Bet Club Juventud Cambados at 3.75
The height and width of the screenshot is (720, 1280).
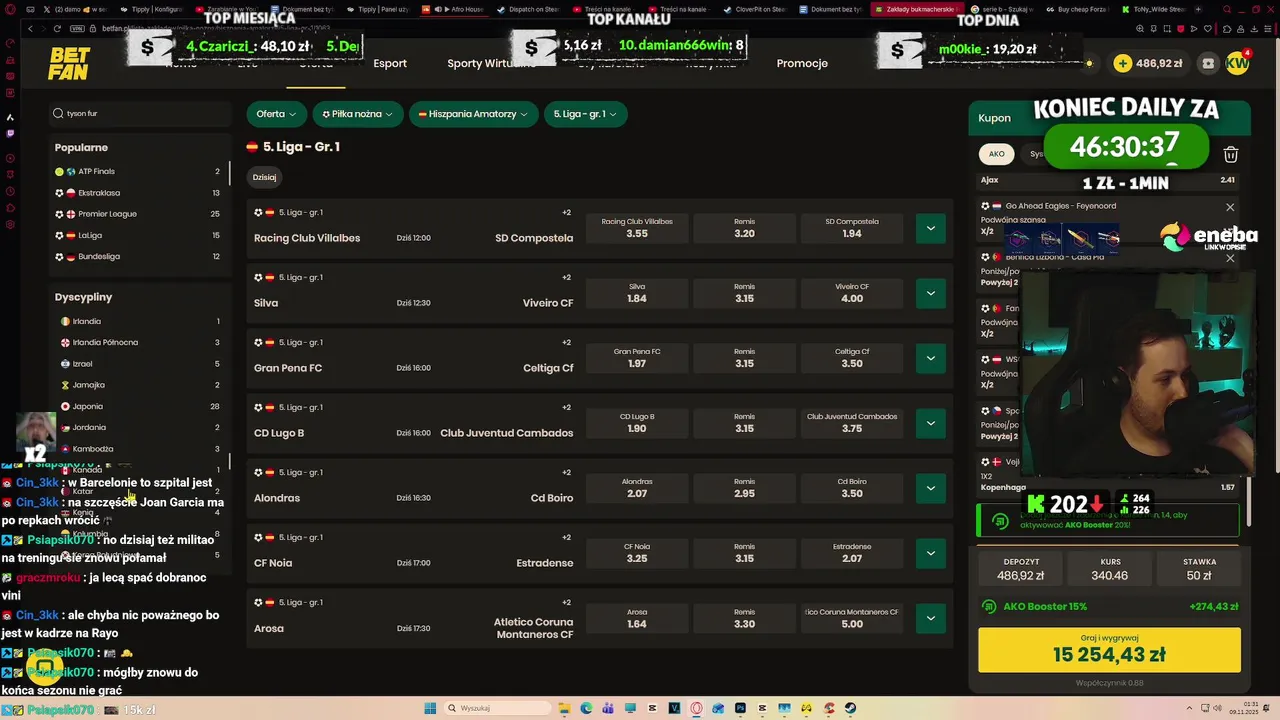(x=852, y=423)
